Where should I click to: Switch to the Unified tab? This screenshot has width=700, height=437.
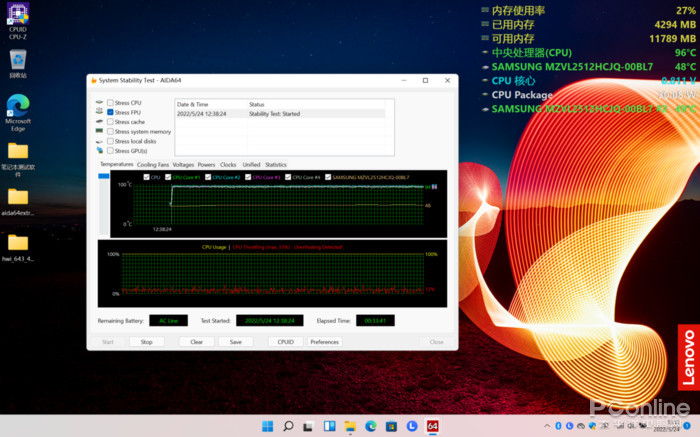tap(251, 165)
